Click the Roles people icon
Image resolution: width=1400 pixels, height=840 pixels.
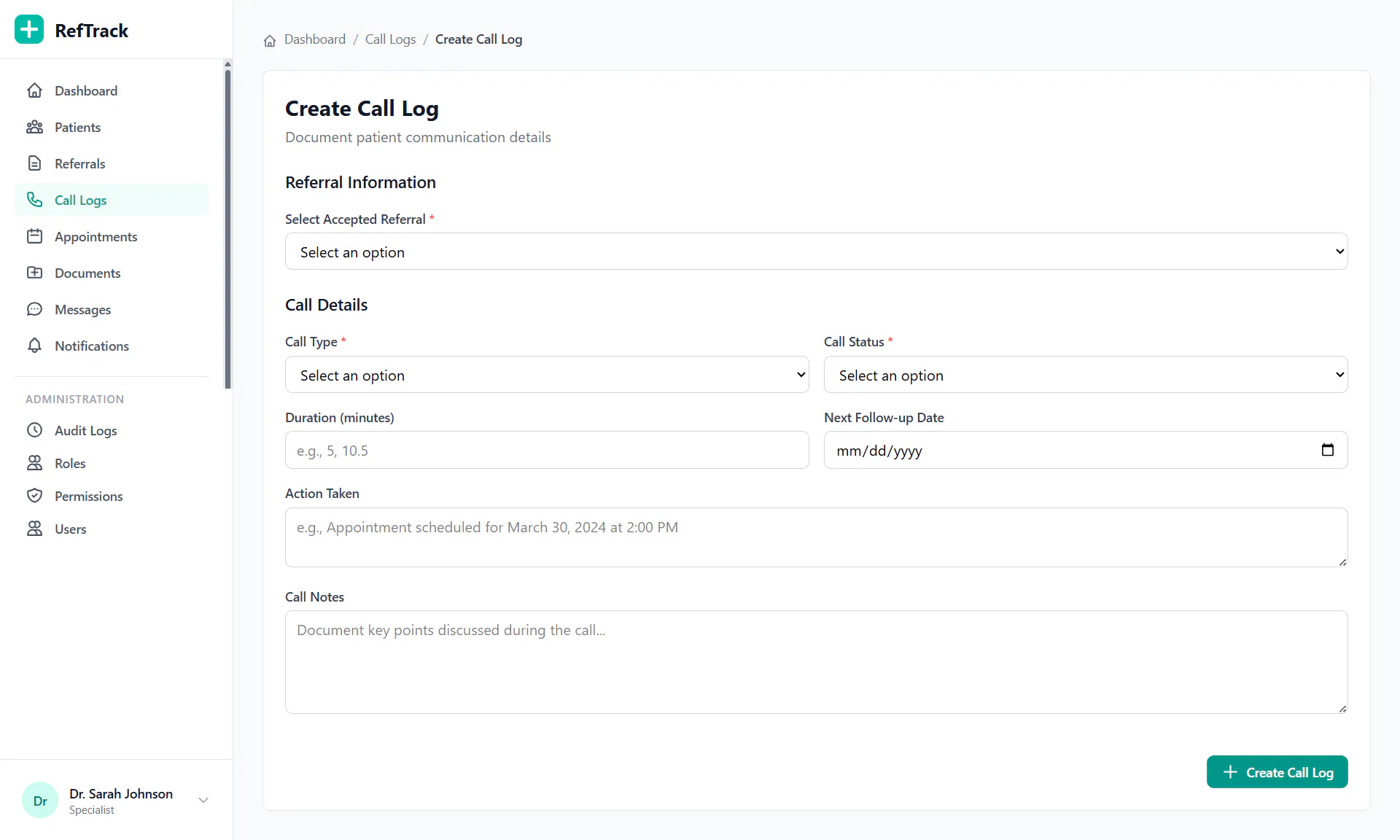click(34, 463)
